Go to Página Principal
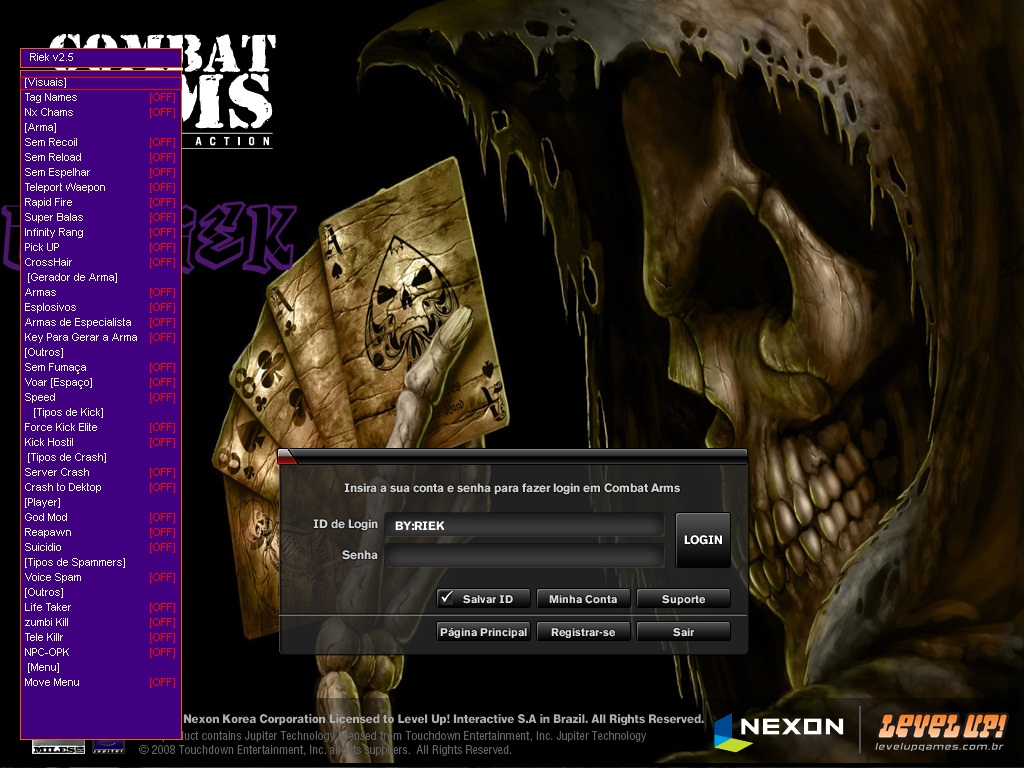 coord(483,632)
